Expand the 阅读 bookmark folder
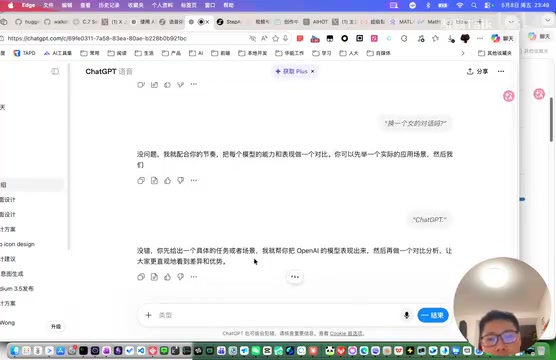Image resolution: width=556 pixels, height=360 pixels. click(x=117, y=53)
